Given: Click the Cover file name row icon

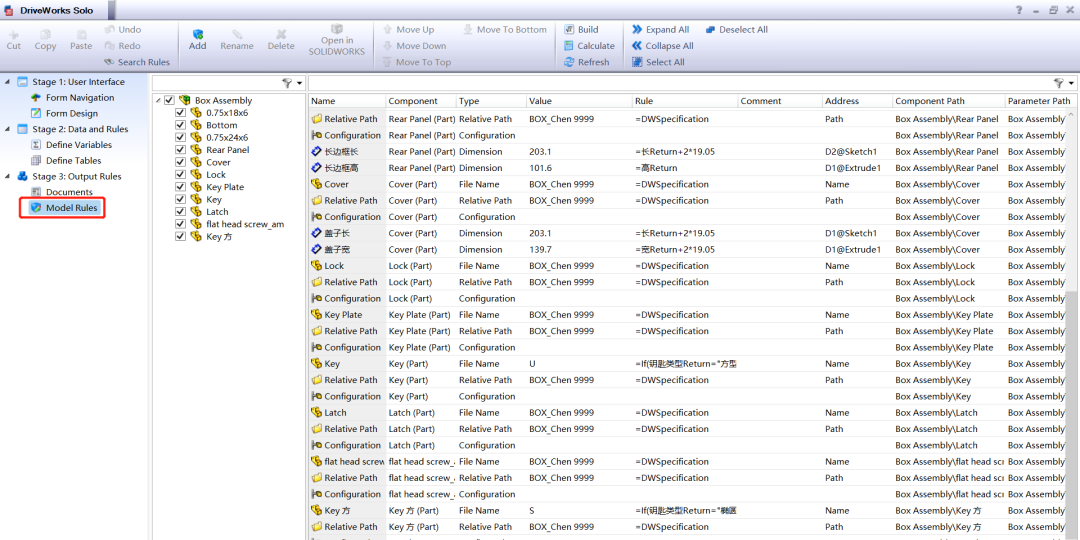Looking at the screenshot, I should 317,184.
